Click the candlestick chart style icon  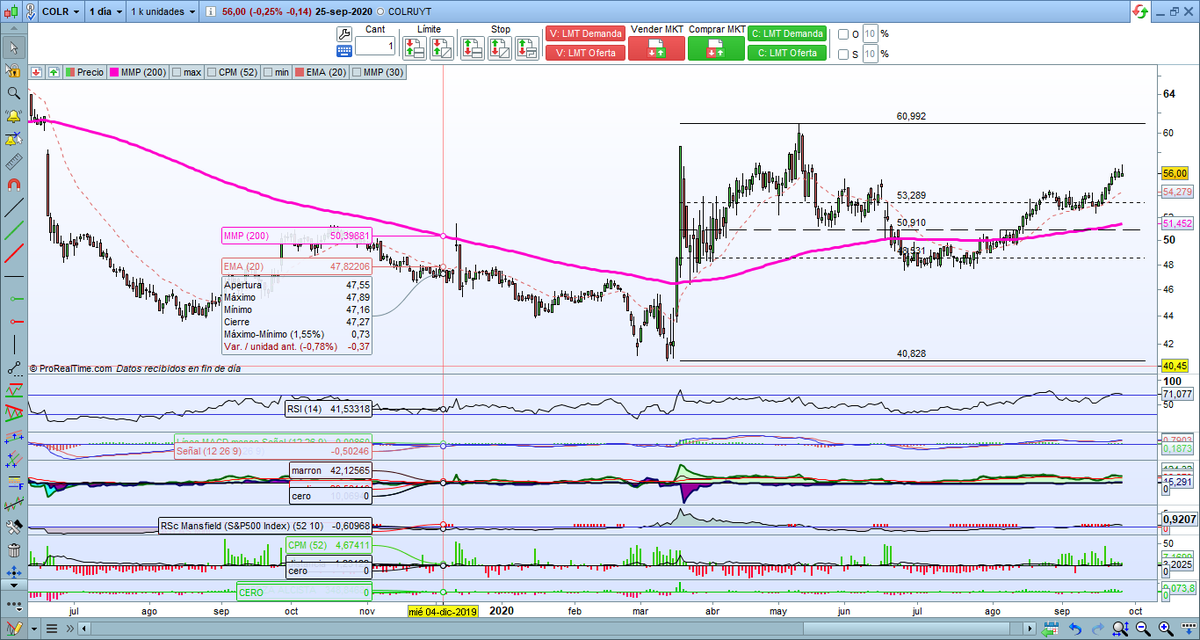pos(10,12)
